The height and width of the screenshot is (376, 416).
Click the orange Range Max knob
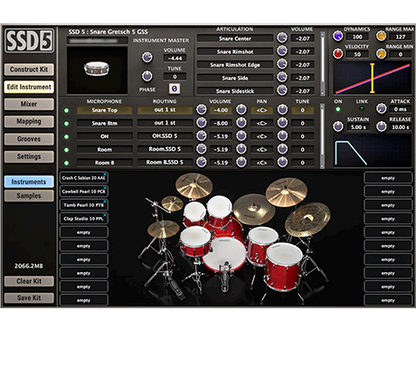(381, 36)
